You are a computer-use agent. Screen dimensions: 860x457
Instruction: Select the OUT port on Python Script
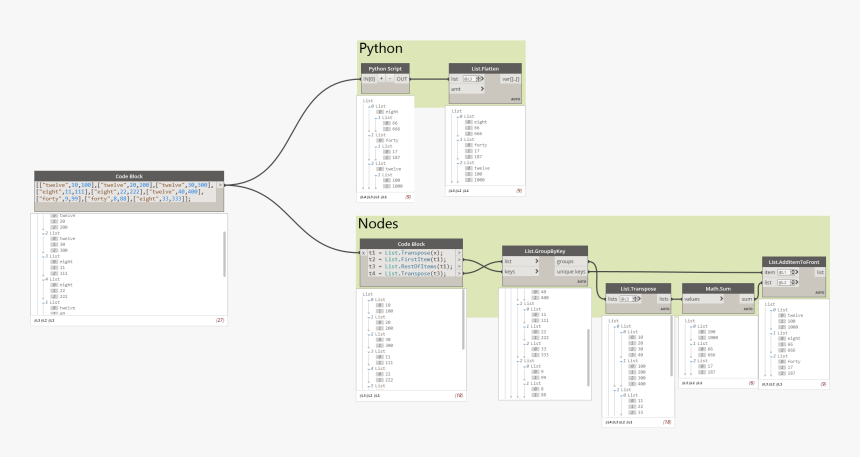click(x=402, y=79)
